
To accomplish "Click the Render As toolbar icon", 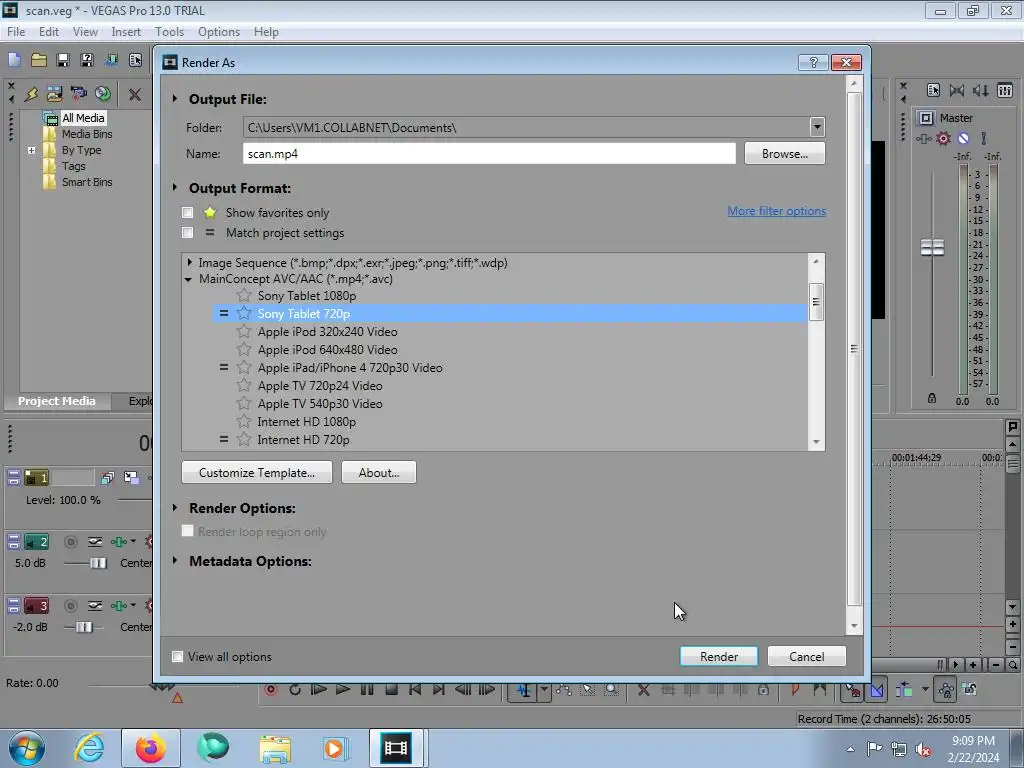I will pyautogui.click(x=112, y=60).
